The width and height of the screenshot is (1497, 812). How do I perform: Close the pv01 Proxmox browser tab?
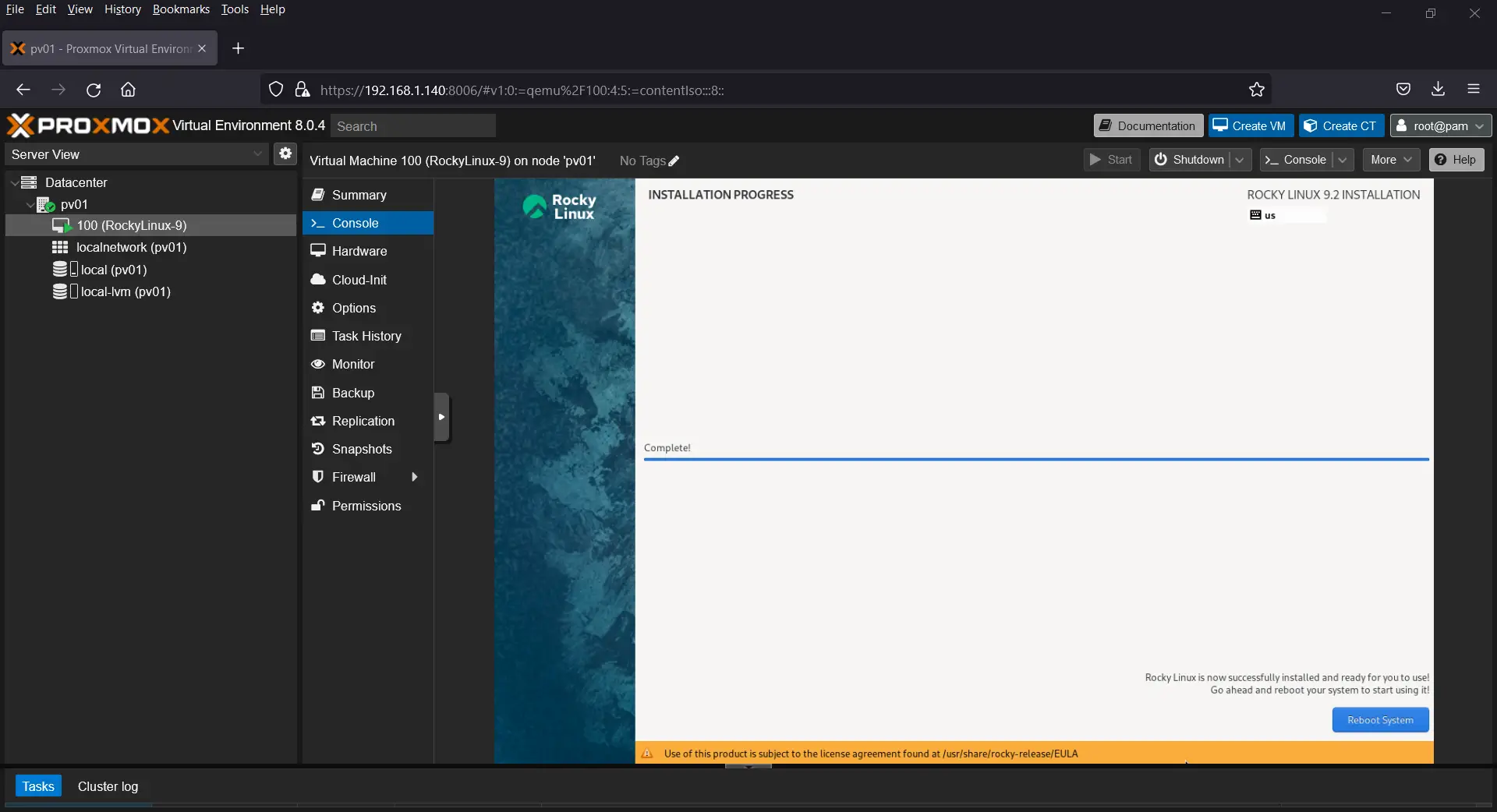click(202, 48)
